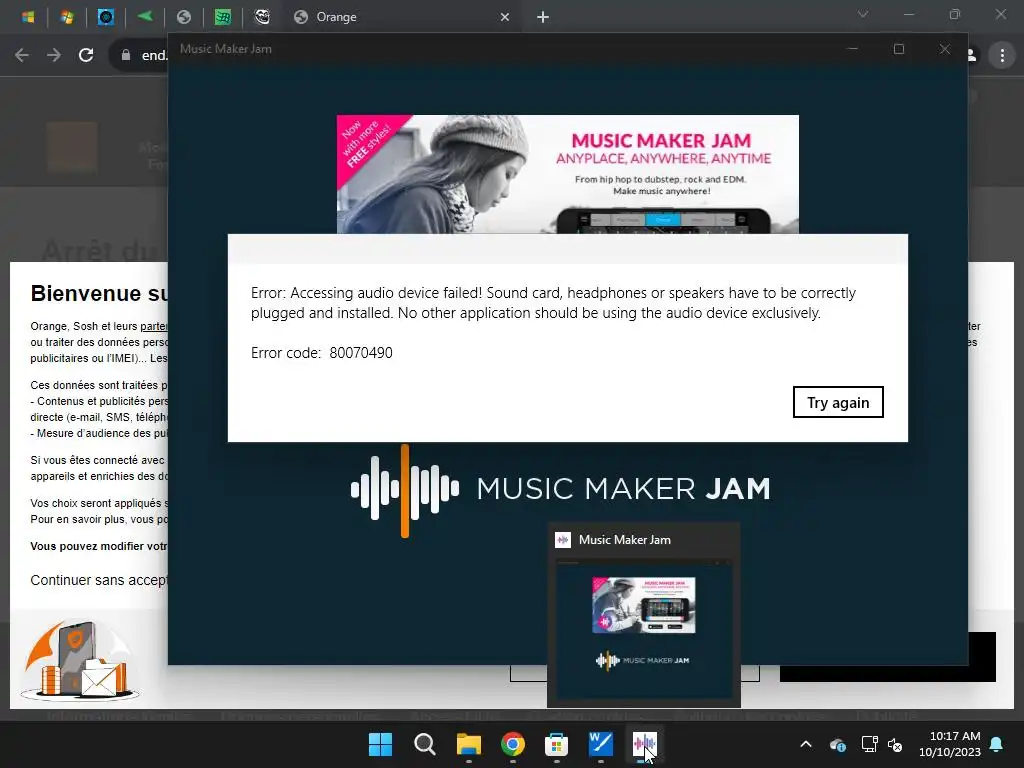Click the phone and envelope illustration on Orange page
Viewport: 1024px width, 768px height.
(x=80, y=660)
